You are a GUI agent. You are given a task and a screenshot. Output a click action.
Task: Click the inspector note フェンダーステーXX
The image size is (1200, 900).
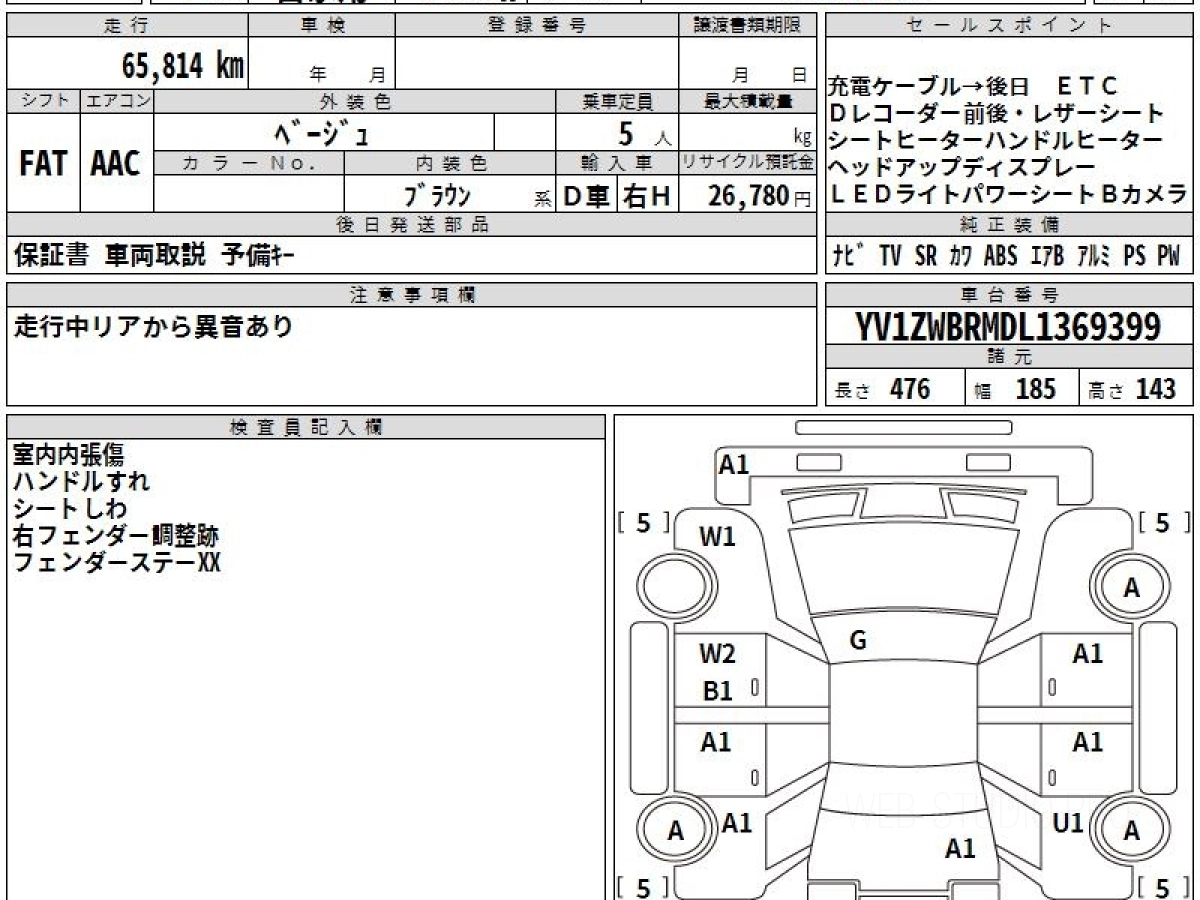[x=116, y=563]
